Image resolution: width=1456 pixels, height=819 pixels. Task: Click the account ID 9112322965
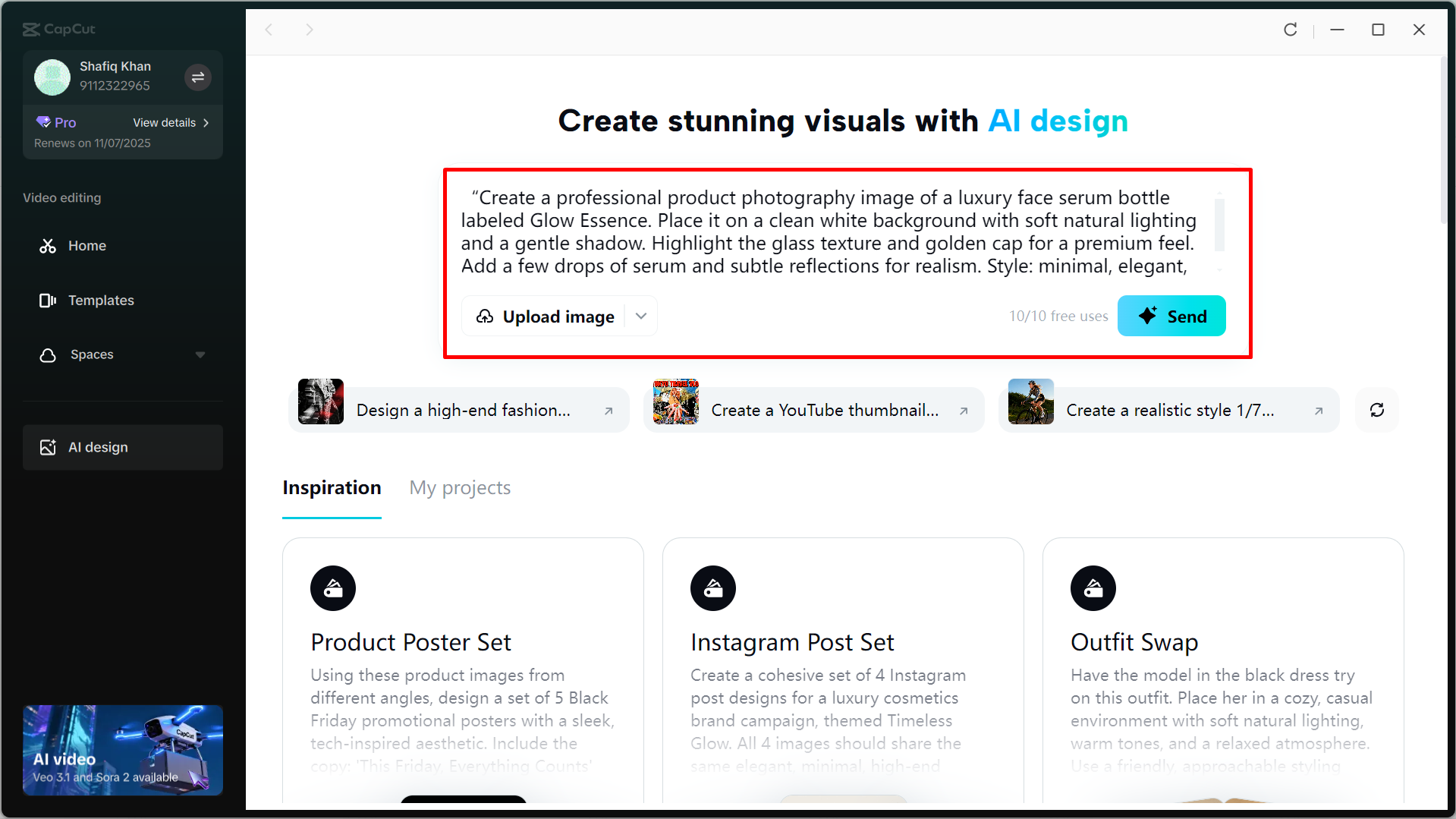click(x=115, y=86)
